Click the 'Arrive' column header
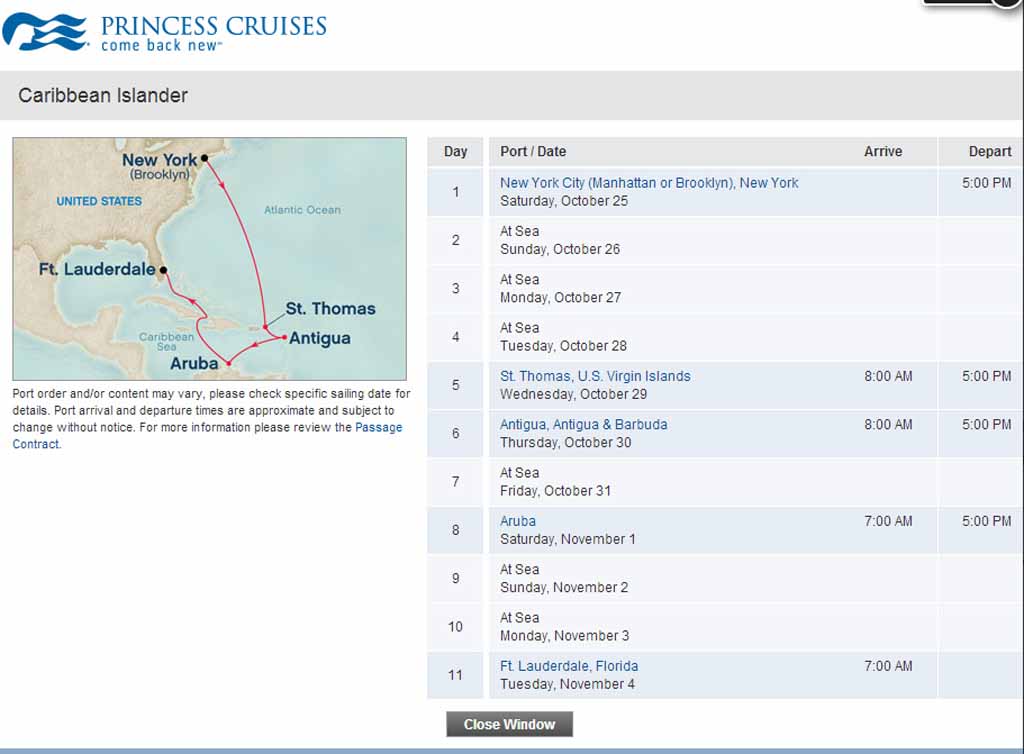Screen dimensions: 1024x754 pos(883,151)
